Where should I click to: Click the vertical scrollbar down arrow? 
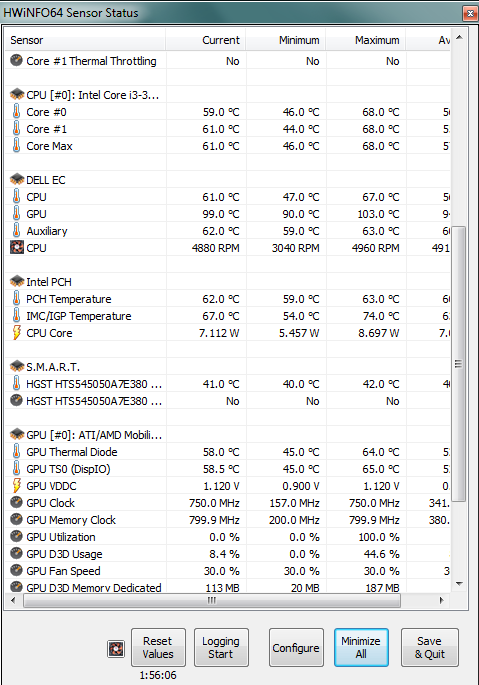(x=459, y=584)
